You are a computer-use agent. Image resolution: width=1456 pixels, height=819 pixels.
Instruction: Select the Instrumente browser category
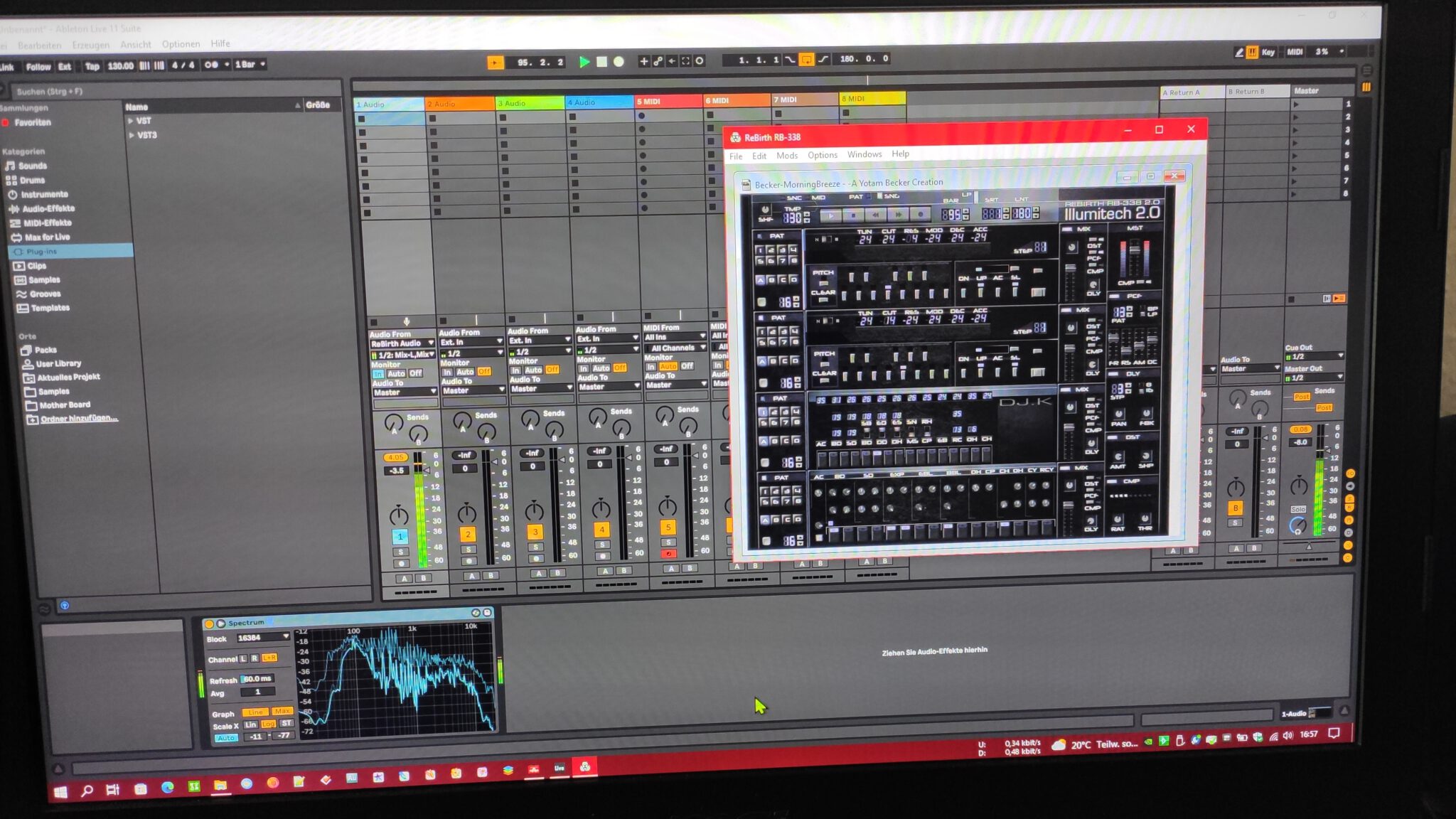[44, 194]
